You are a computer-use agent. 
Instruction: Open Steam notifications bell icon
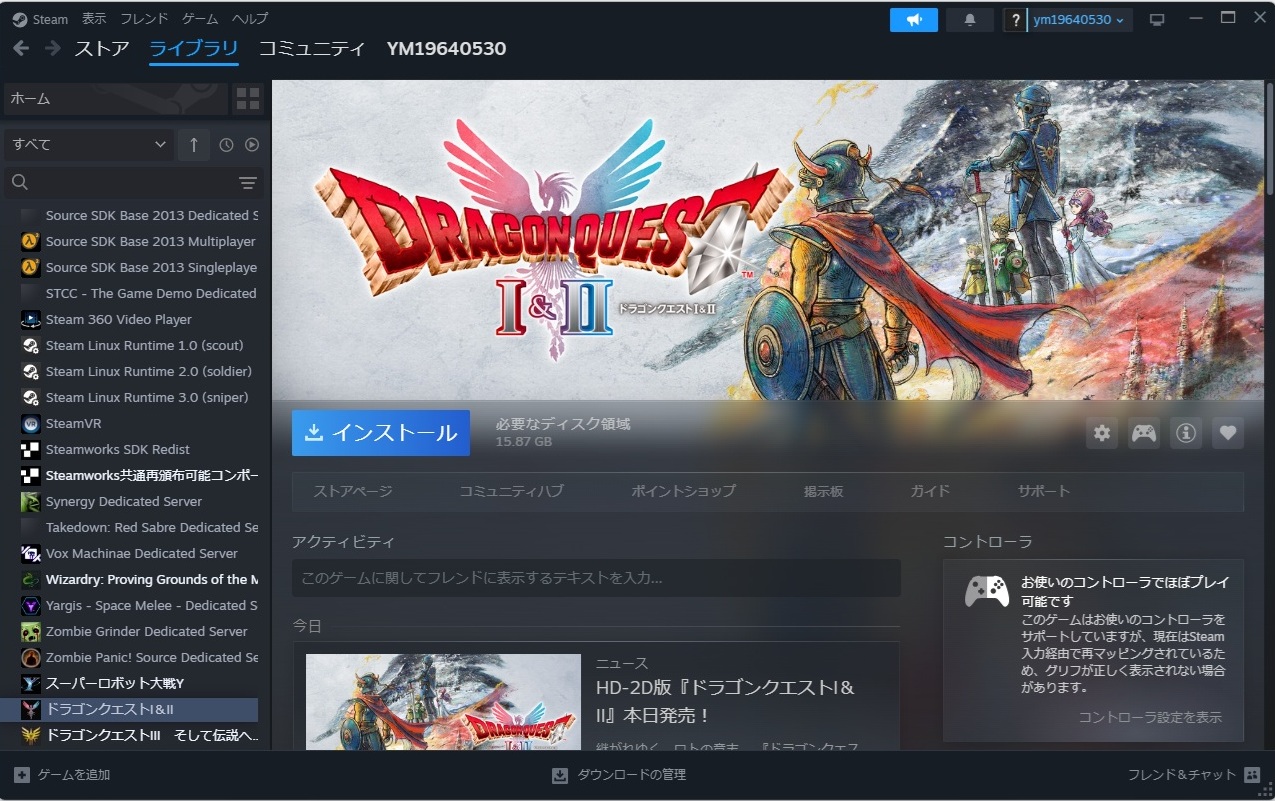point(969,18)
